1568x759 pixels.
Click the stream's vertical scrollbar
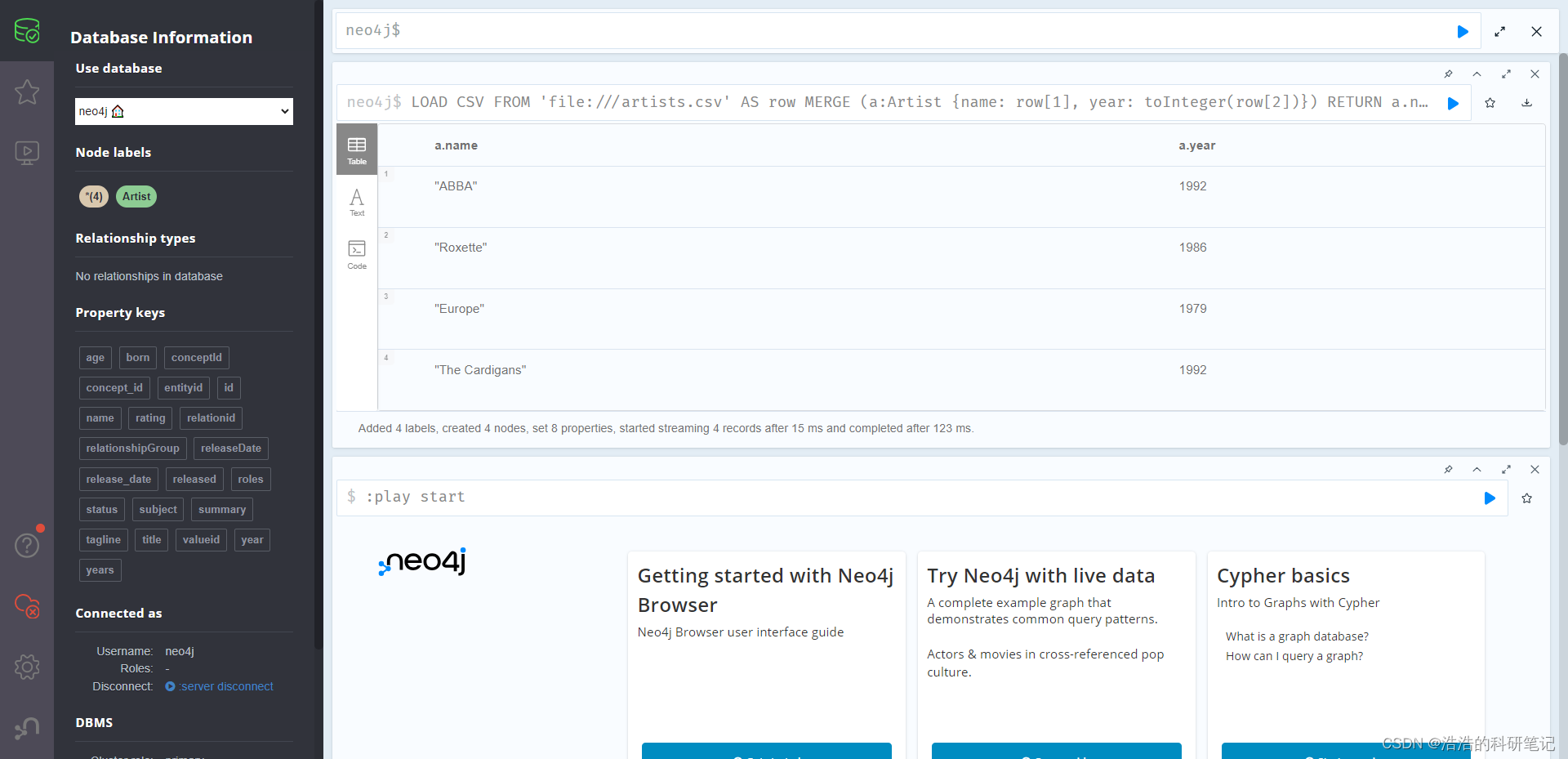tap(1563, 249)
